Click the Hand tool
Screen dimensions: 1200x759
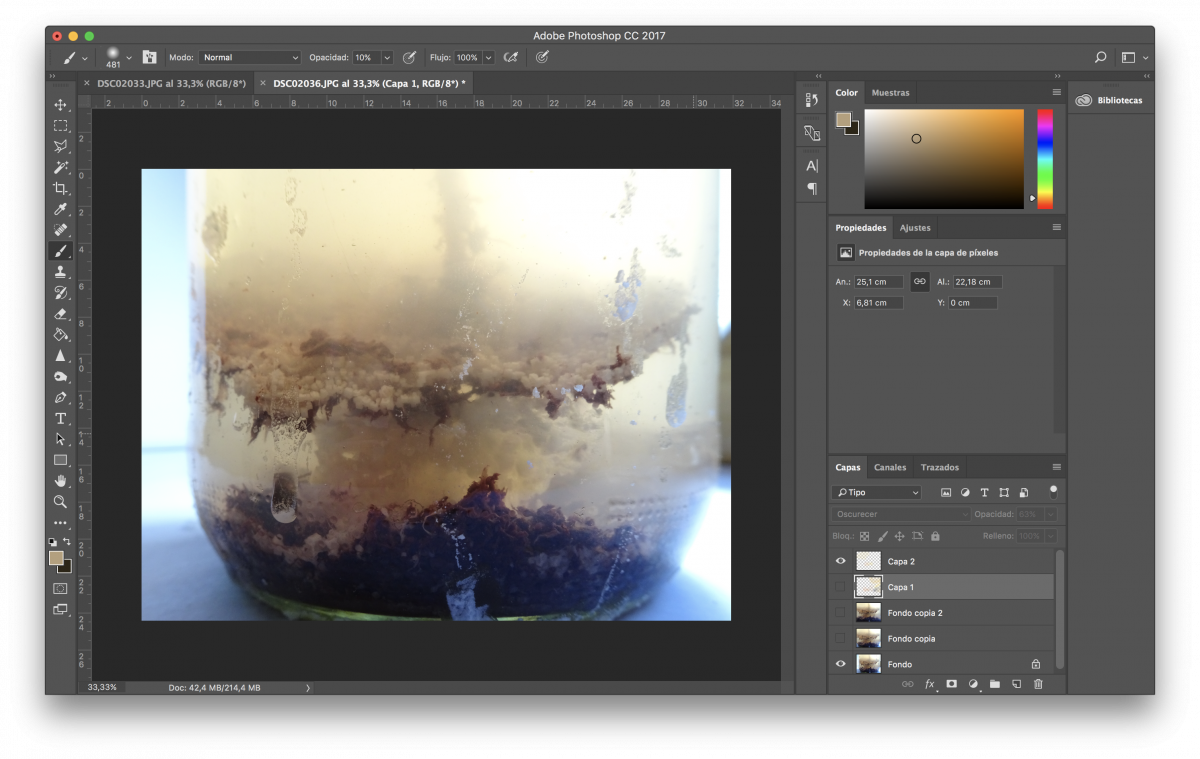click(60, 481)
